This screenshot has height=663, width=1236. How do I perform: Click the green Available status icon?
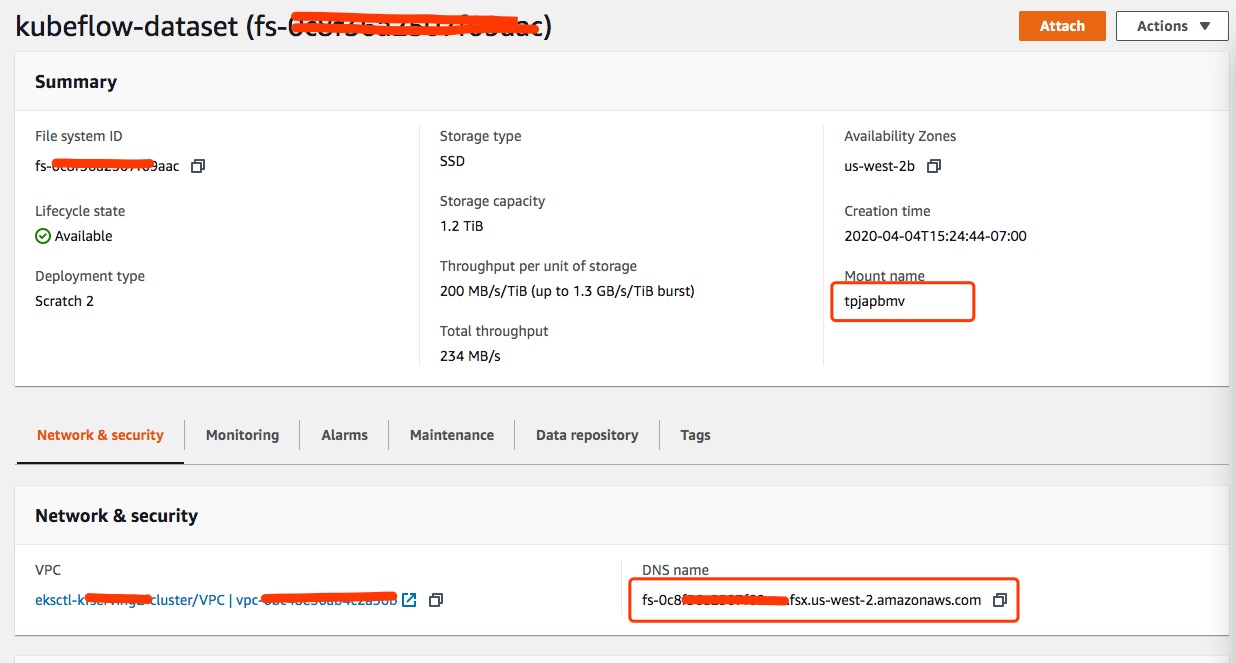click(x=43, y=236)
